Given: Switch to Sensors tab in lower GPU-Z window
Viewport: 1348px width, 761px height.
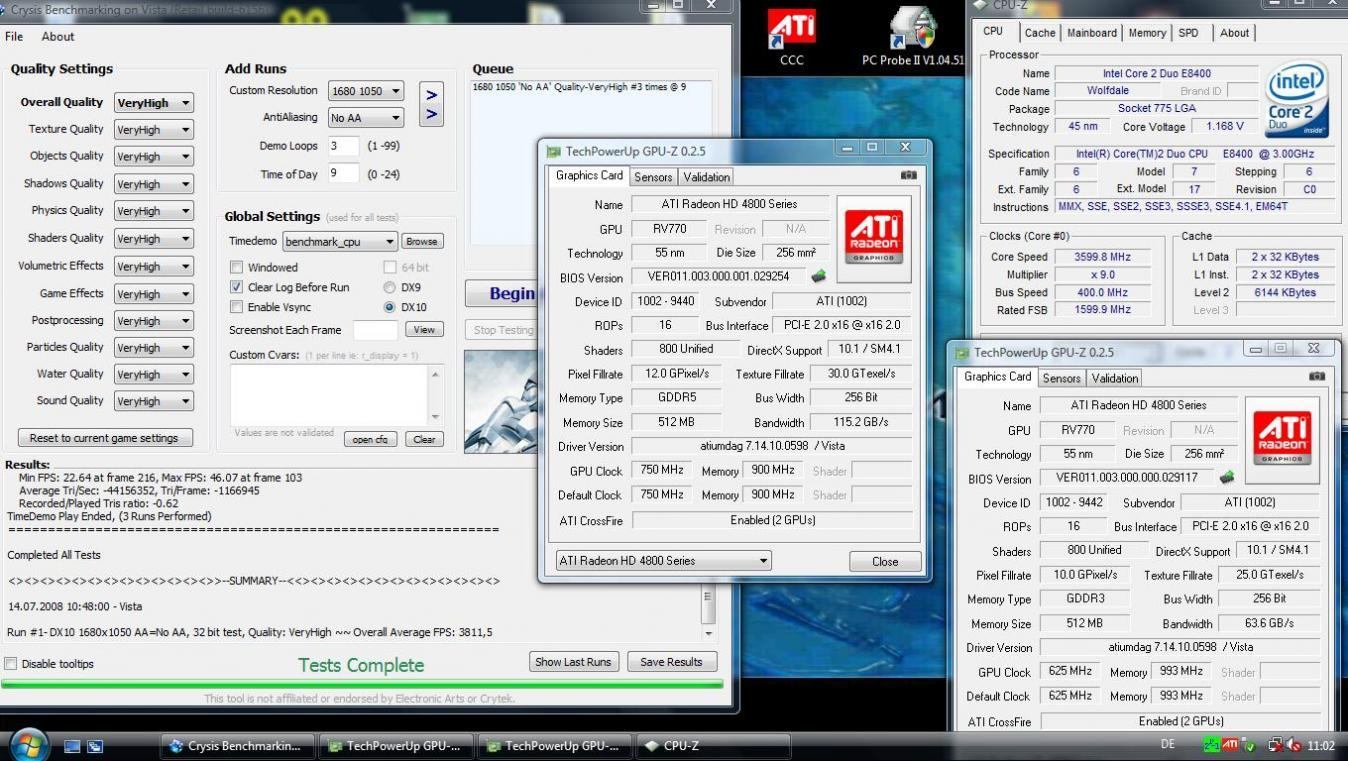Looking at the screenshot, I should (x=1061, y=378).
